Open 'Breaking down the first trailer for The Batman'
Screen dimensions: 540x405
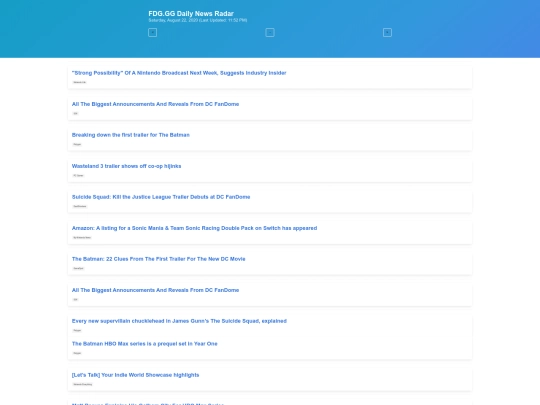[131, 135]
